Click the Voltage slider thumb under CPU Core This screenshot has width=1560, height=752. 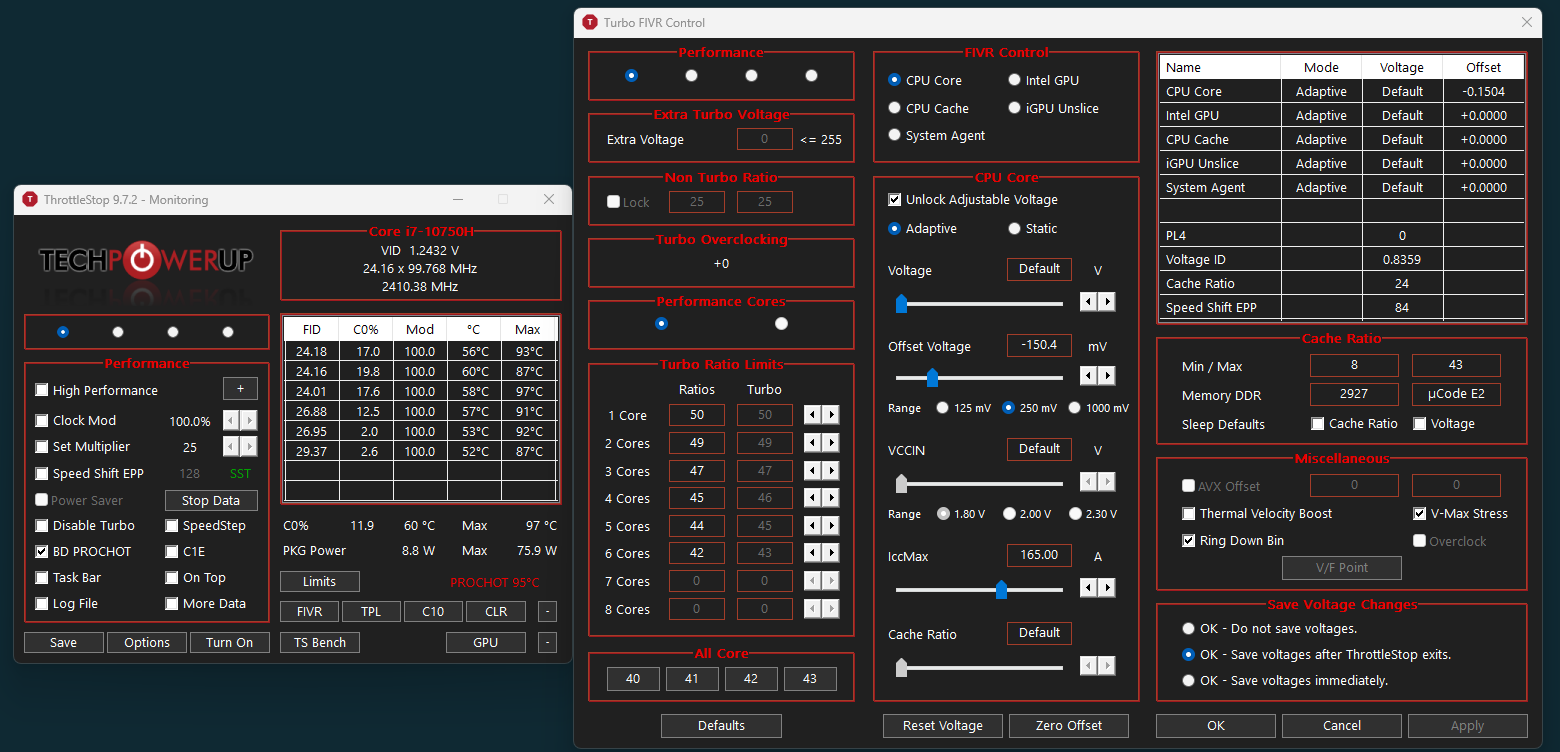point(901,303)
